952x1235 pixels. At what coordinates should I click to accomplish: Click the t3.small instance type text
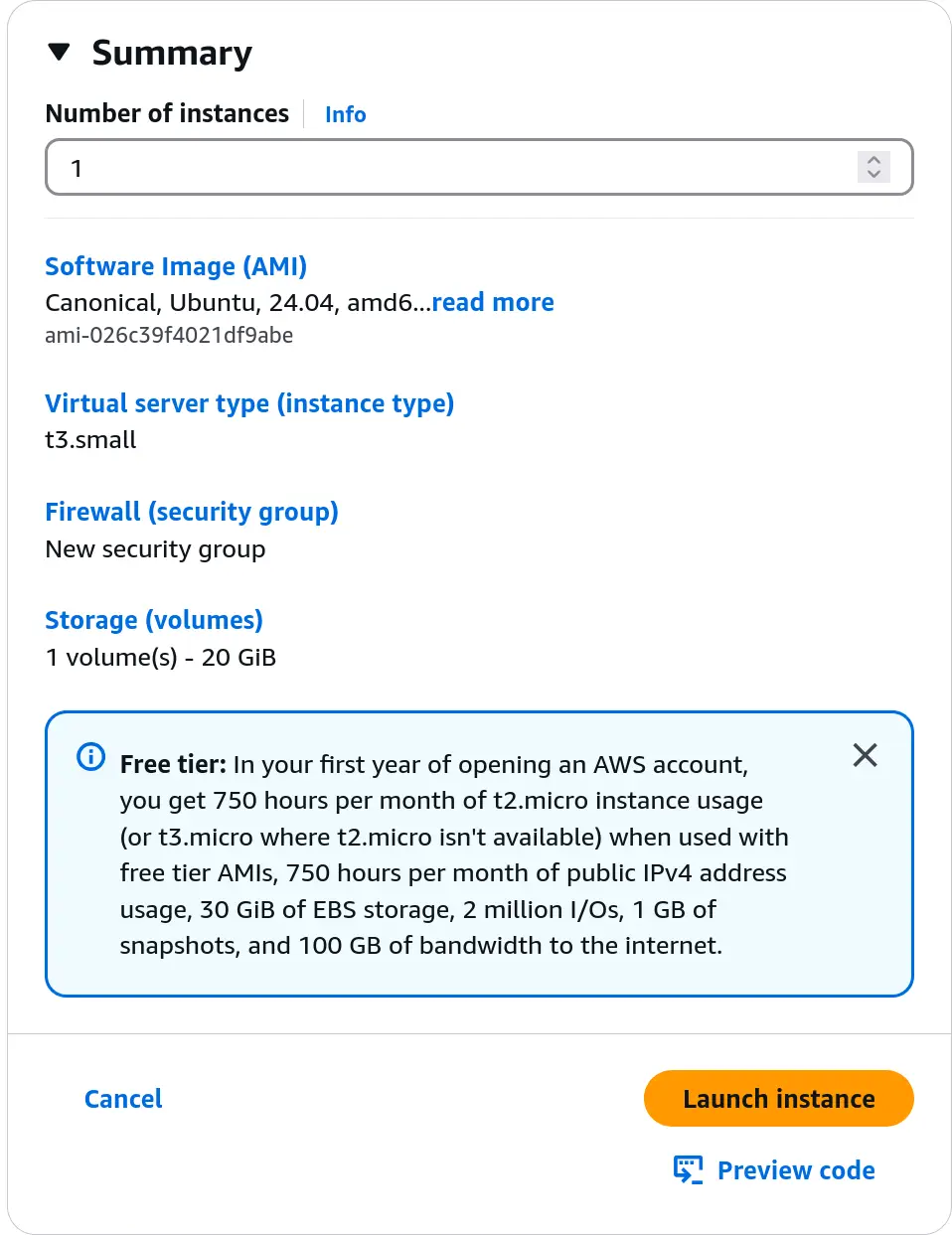coord(90,440)
